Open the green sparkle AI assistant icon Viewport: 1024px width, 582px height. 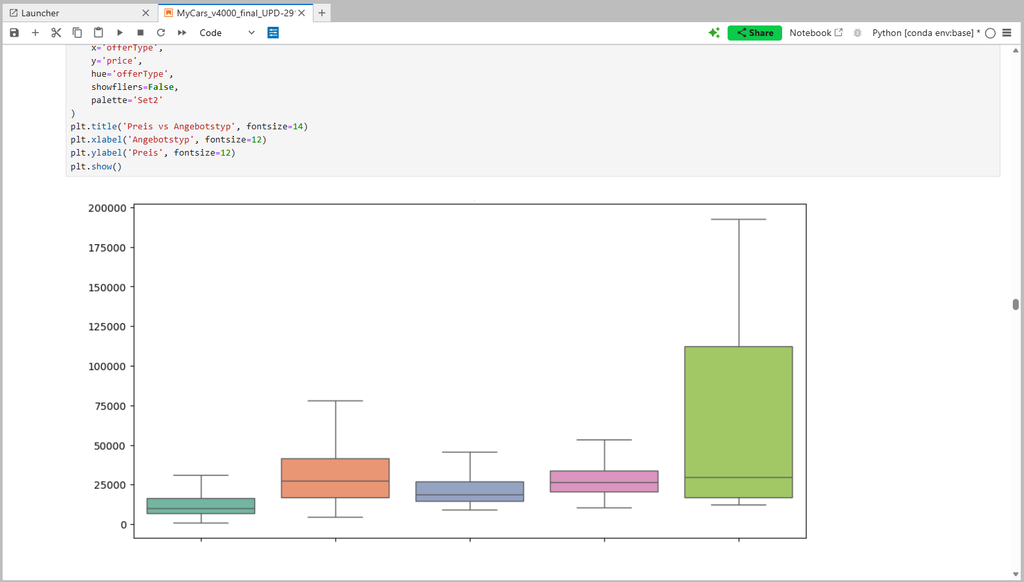(714, 33)
